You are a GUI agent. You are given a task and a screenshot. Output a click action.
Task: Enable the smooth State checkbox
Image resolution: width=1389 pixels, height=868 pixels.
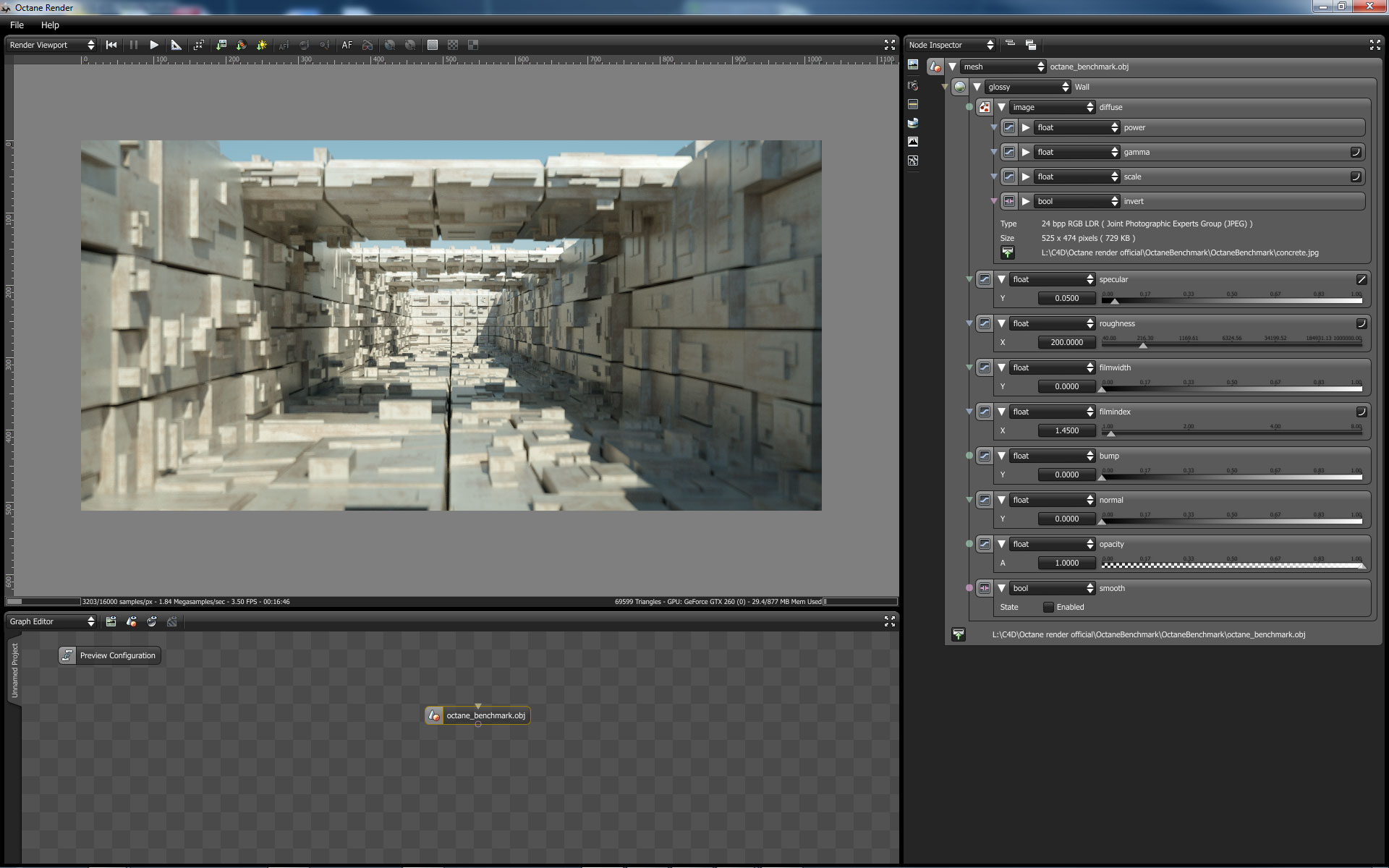pyautogui.click(x=1048, y=607)
